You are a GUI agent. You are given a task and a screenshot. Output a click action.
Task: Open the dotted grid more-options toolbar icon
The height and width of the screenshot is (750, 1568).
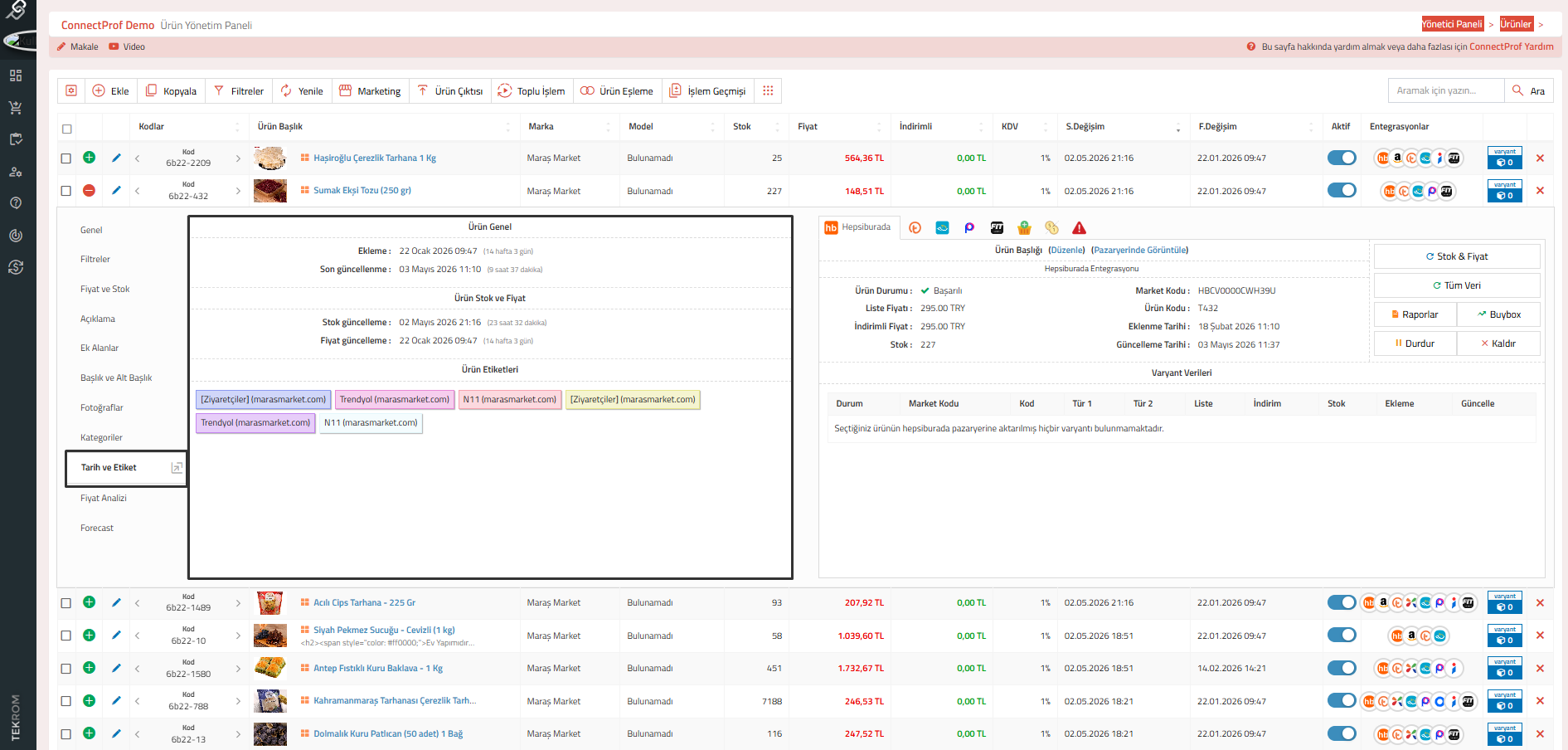tap(768, 90)
